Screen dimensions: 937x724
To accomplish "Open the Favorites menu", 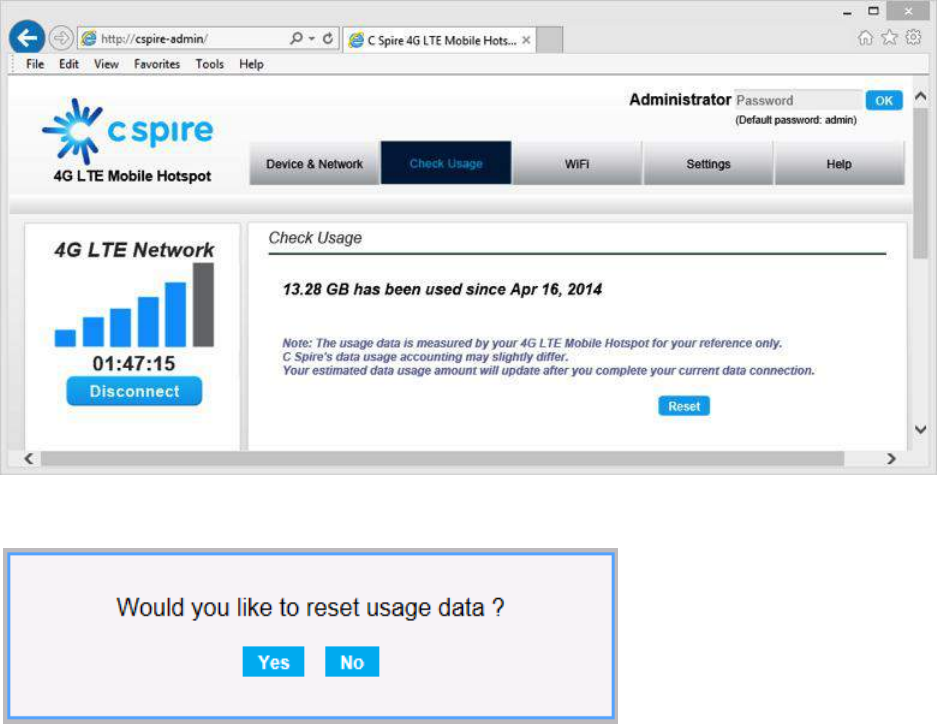I will point(157,64).
